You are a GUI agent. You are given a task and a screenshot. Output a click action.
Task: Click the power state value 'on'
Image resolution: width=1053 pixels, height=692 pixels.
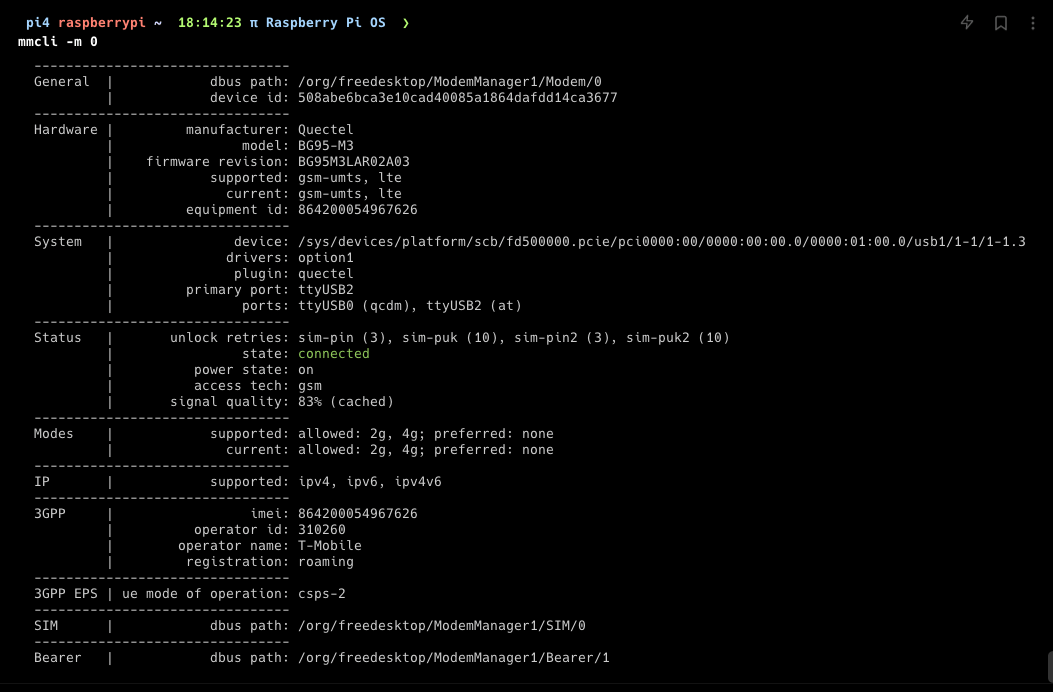306,370
